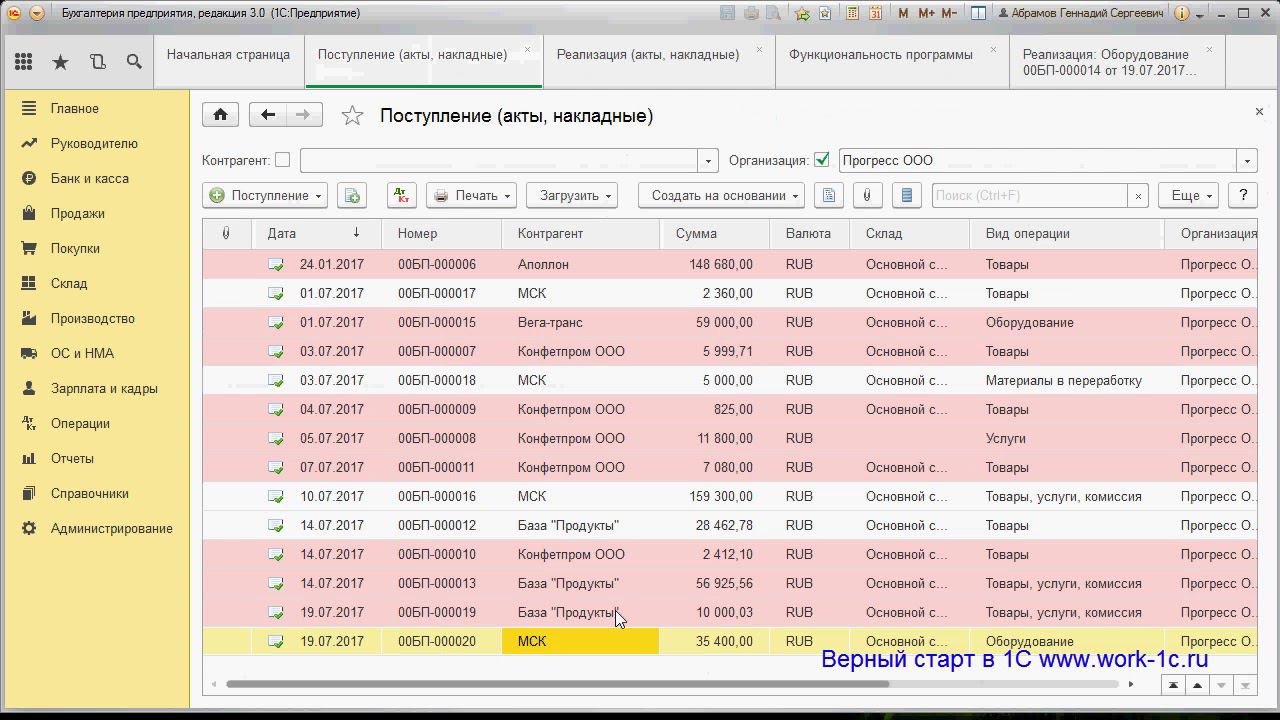Click into the Поиск (Ctrl+F) search field
This screenshot has height=720, width=1280.
point(1030,196)
